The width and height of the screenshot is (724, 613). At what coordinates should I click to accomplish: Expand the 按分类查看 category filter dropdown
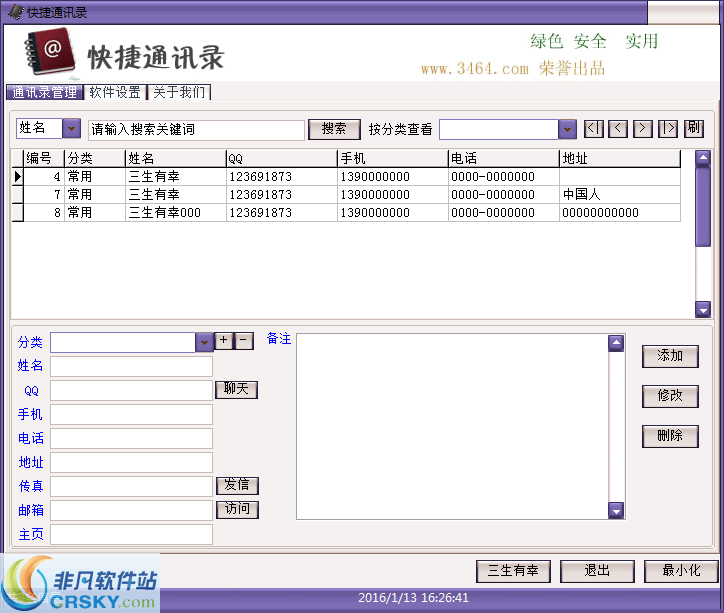[x=567, y=130]
